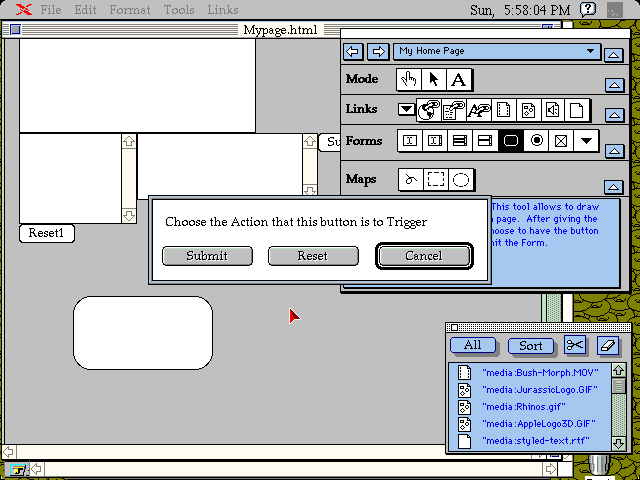Click the Cancel button in dialog

click(424, 256)
